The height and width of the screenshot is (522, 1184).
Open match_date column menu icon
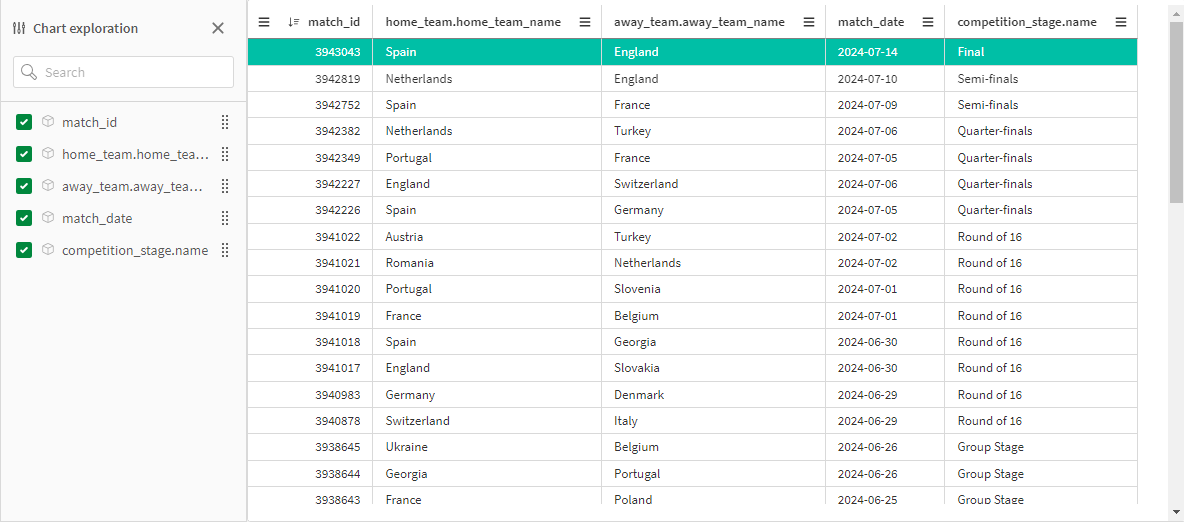[928, 22]
